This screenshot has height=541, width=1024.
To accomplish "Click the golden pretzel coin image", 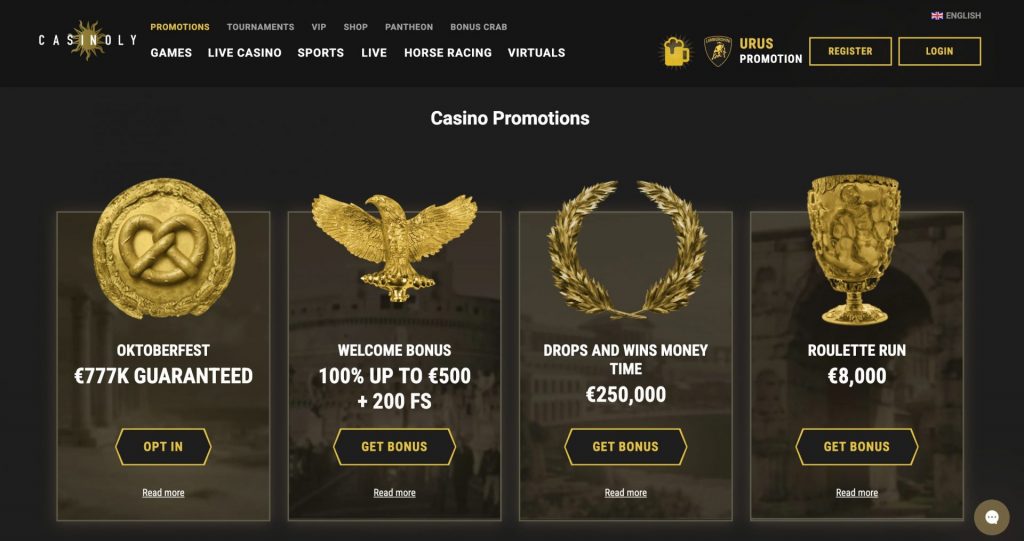I will coord(164,249).
